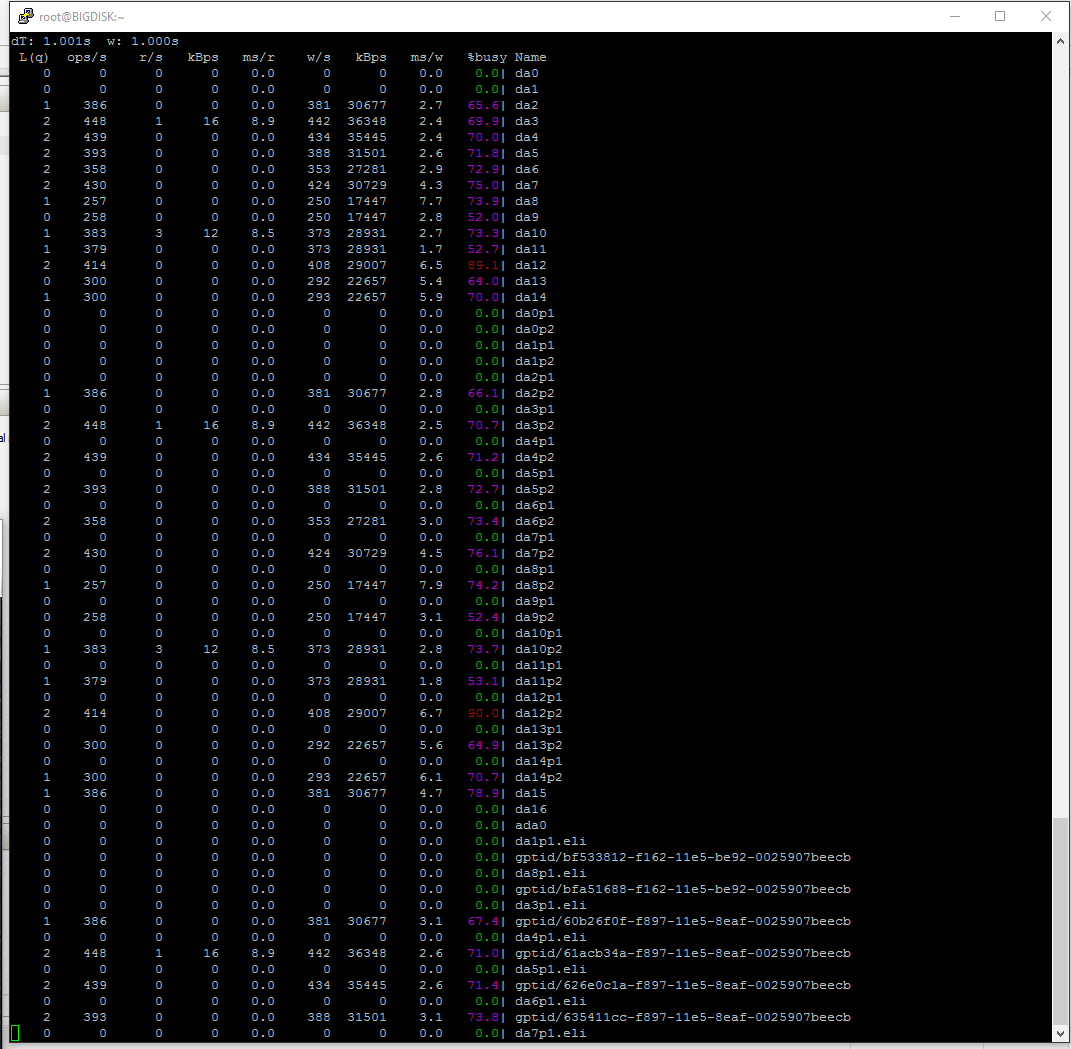Click the Name column header
Image resolution: width=1071 pixels, height=1049 pixels.
[531, 57]
